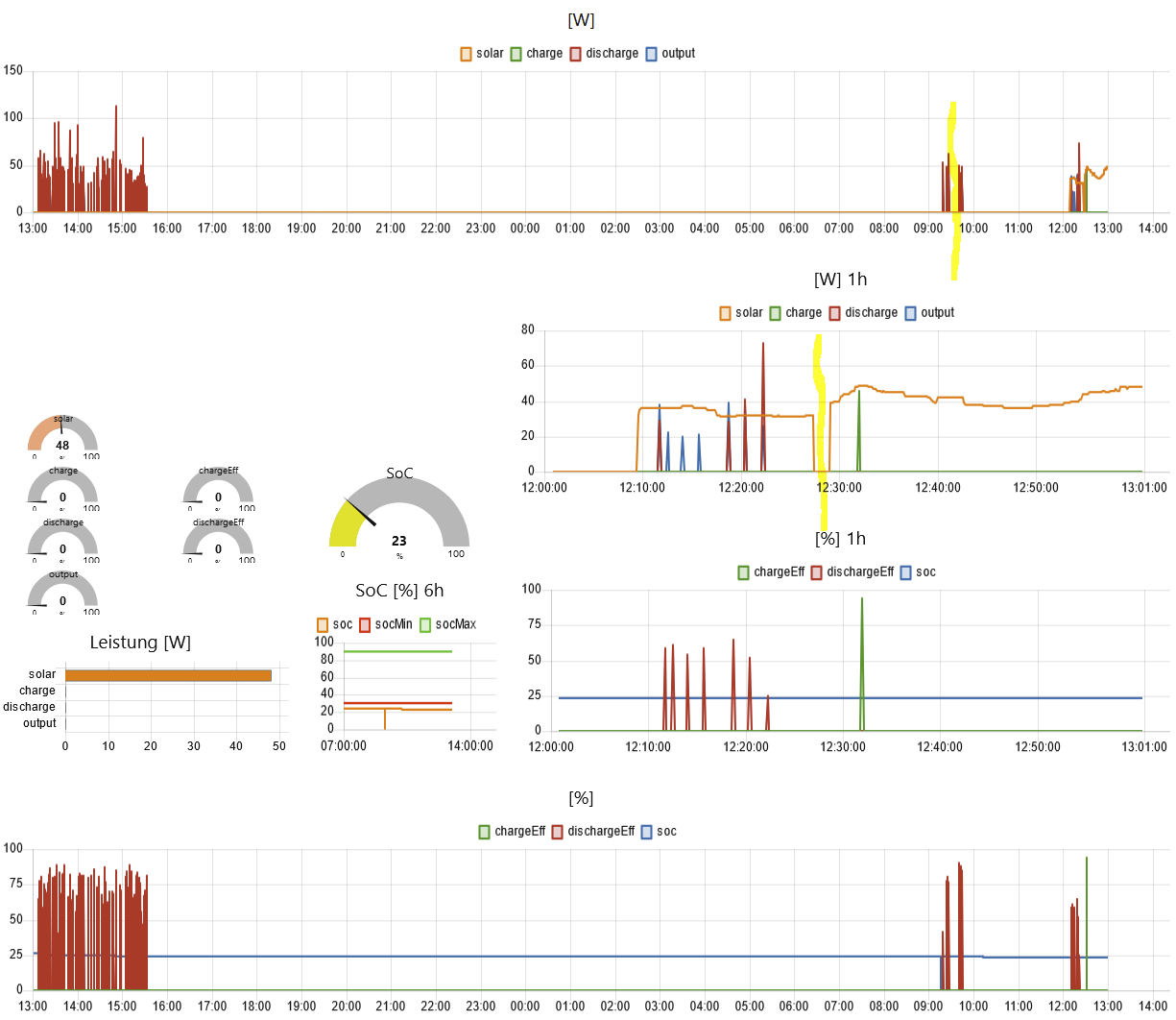Click the solar gauge showing 48
Screen dimensions: 1176x1020
tap(62, 437)
